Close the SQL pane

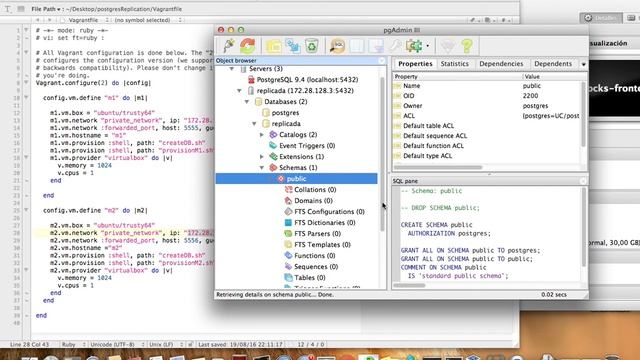click(583, 181)
